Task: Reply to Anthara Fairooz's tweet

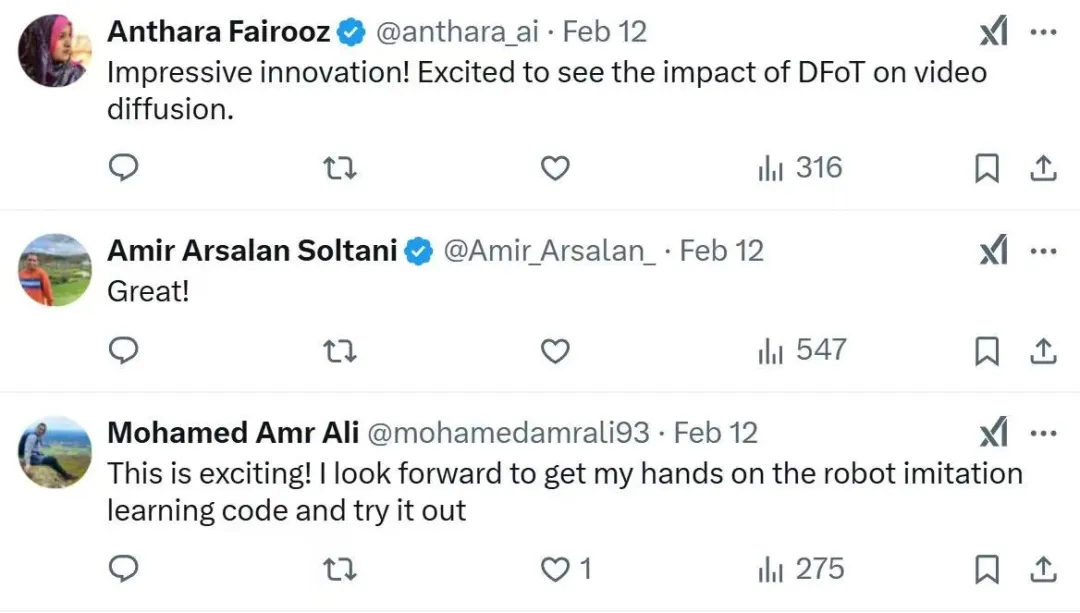Action: 122,169
